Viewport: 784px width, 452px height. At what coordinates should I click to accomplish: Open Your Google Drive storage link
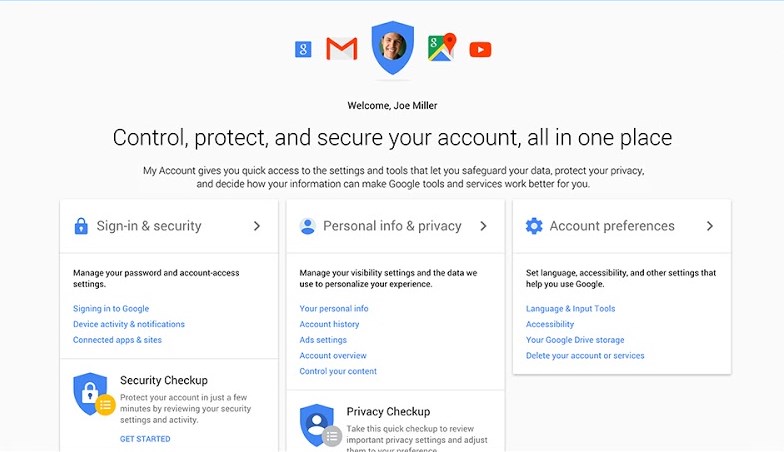pyautogui.click(x=575, y=340)
